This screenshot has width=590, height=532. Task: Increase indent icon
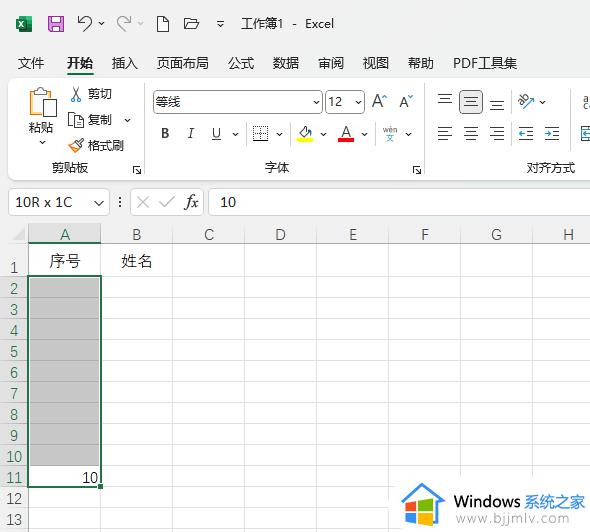pos(552,134)
